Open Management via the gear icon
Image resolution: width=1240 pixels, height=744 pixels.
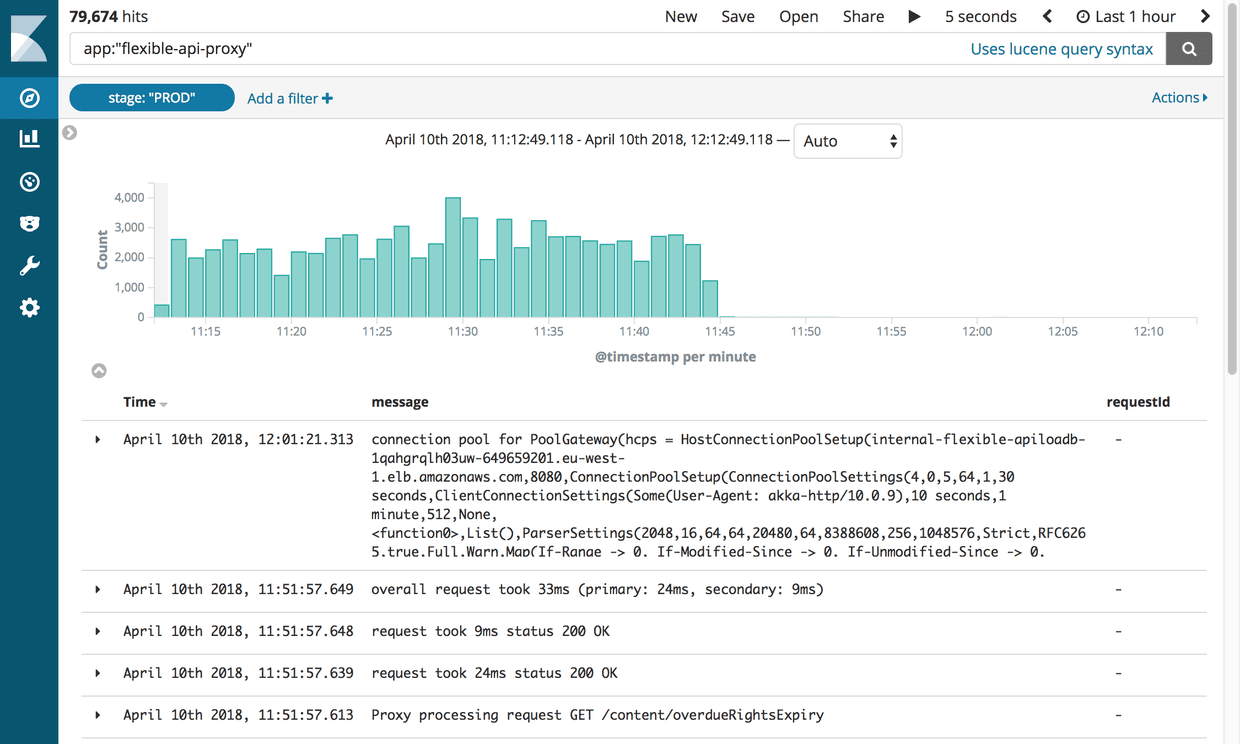coord(29,308)
